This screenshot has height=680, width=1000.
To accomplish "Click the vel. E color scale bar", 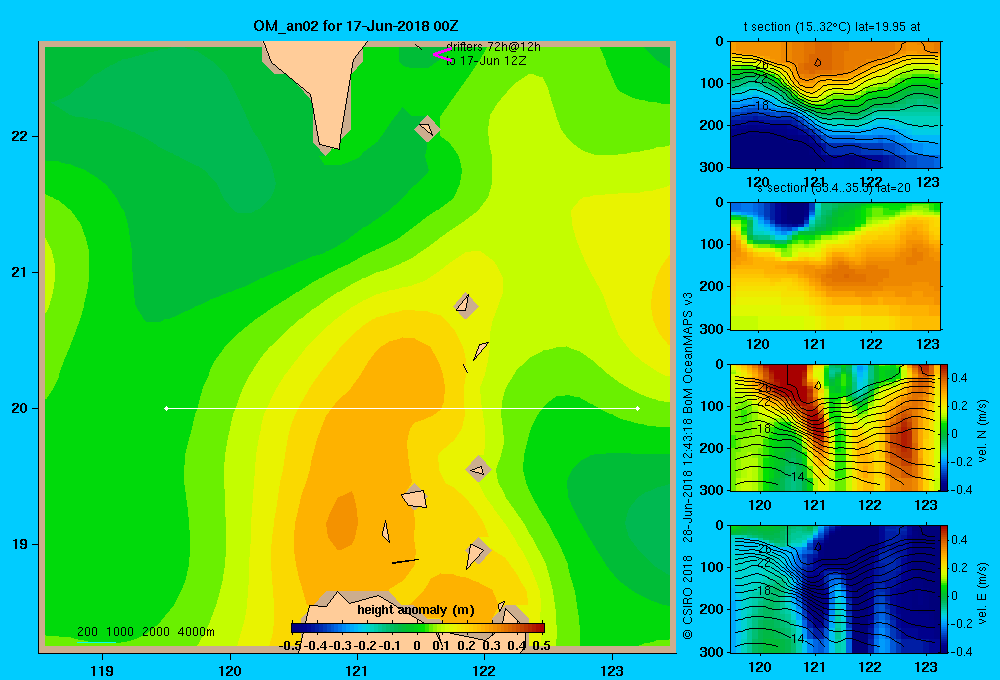I will [x=945, y=588].
